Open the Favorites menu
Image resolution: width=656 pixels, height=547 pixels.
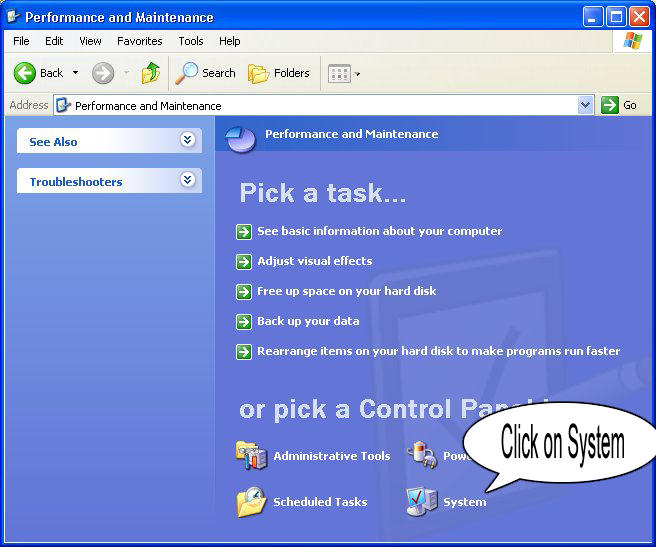pos(140,41)
